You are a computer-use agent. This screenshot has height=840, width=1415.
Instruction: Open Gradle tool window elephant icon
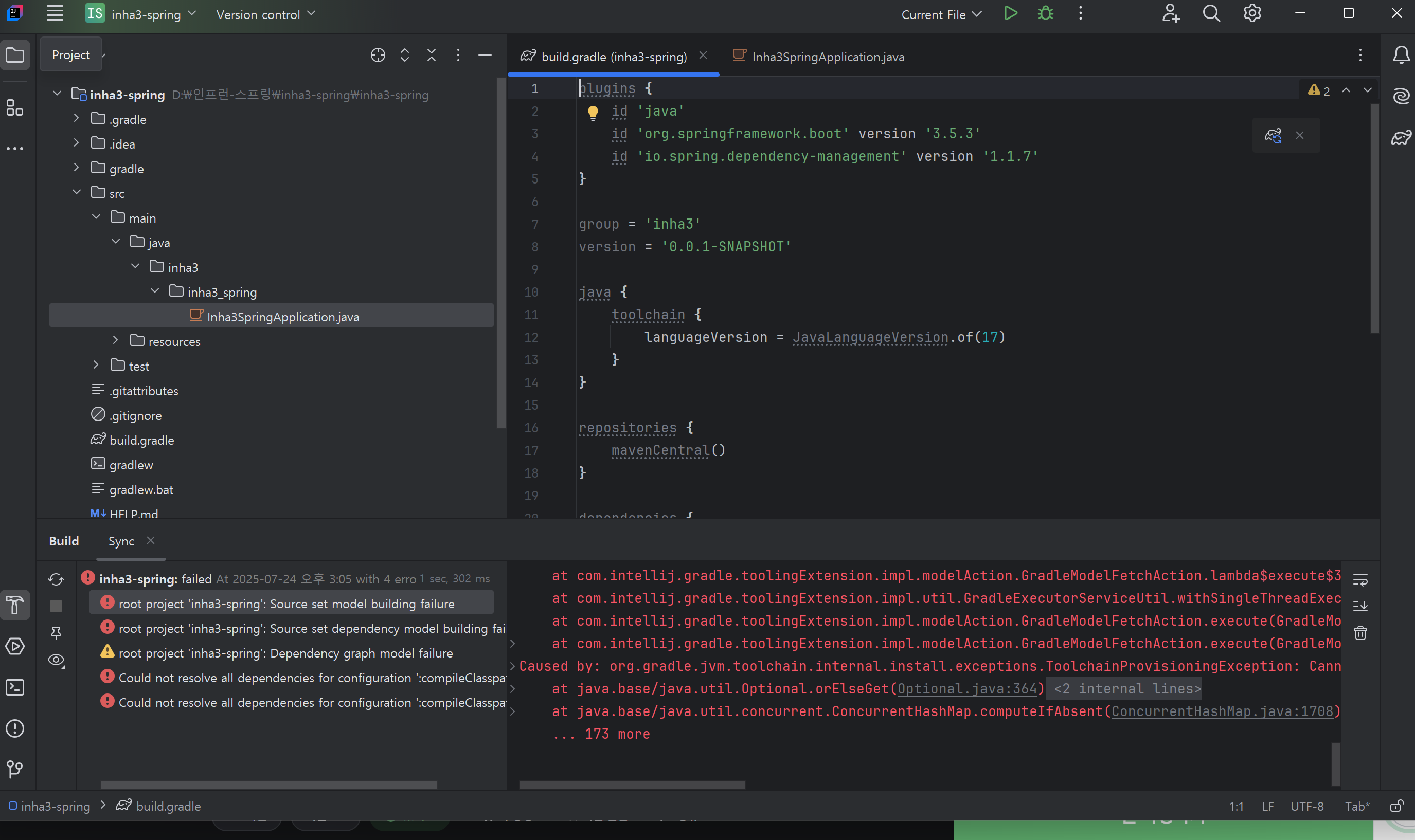click(1402, 138)
